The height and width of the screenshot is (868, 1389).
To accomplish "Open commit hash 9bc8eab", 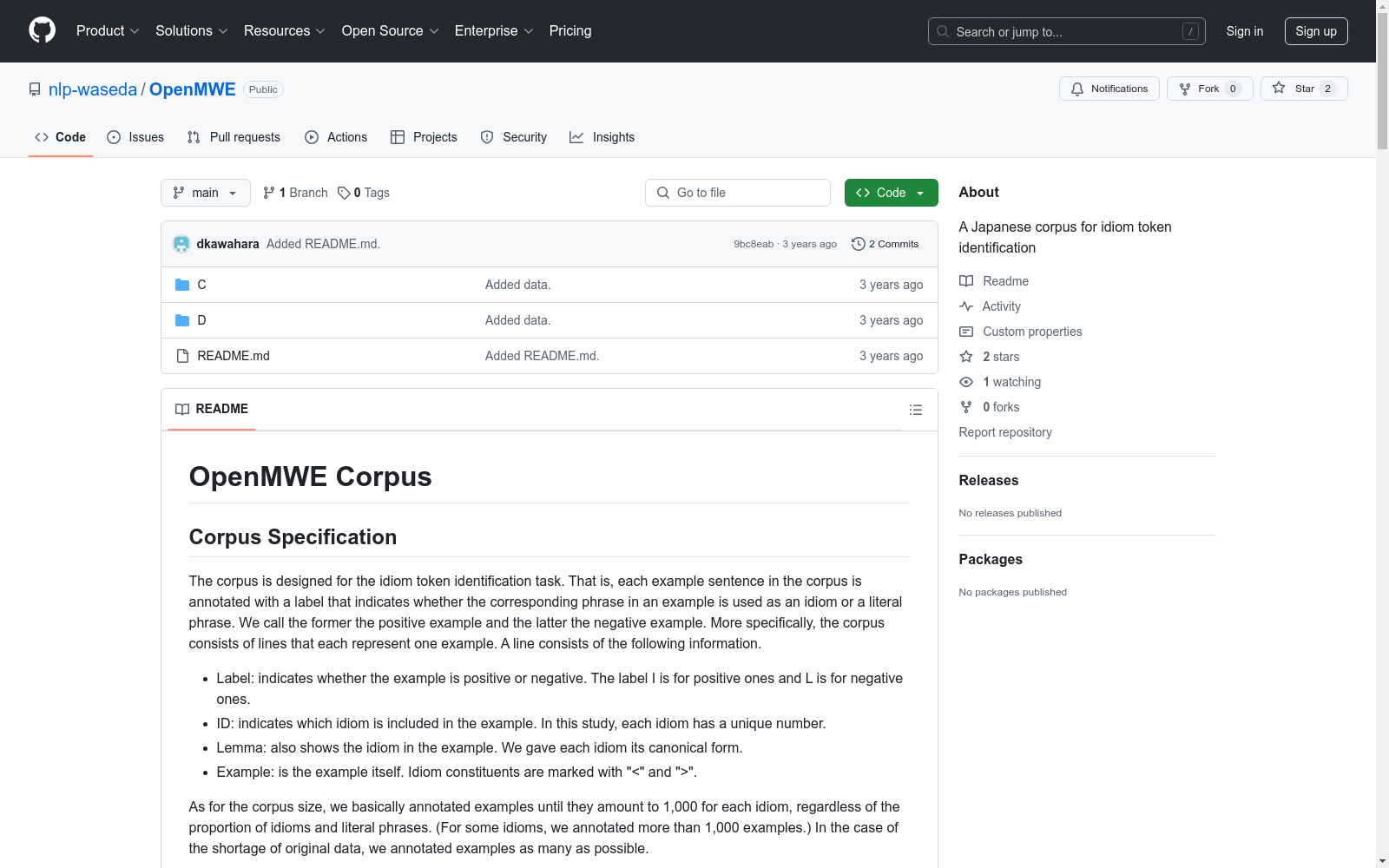I will (x=754, y=244).
